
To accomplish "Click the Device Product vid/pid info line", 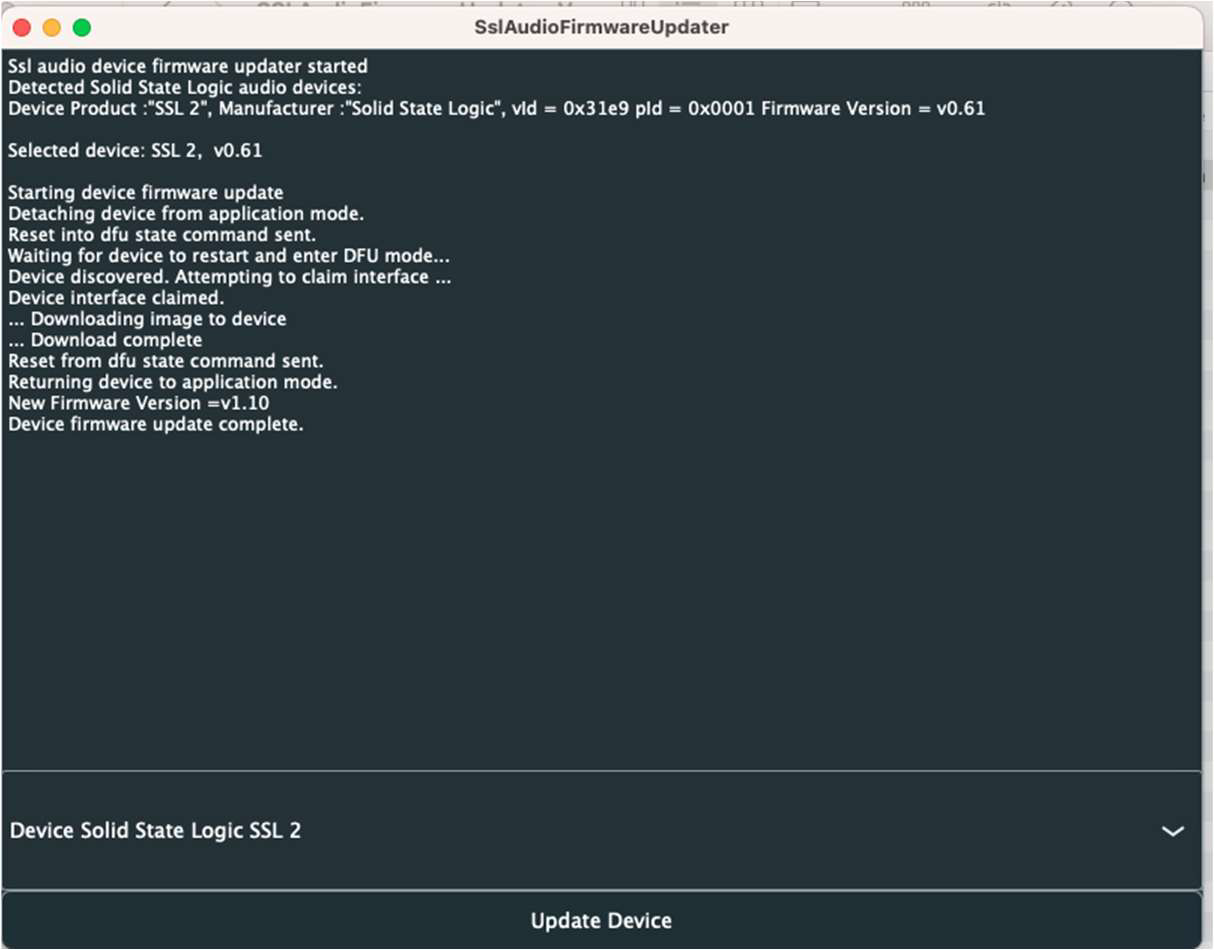I will click(x=496, y=109).
